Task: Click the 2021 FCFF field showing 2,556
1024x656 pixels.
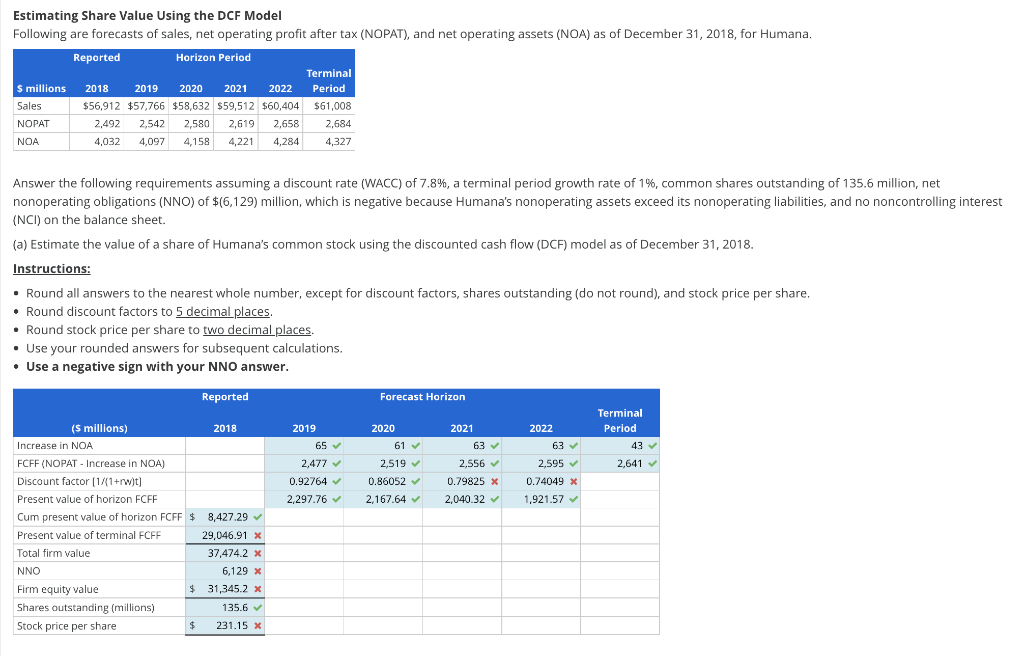Action: coord(462,463)
